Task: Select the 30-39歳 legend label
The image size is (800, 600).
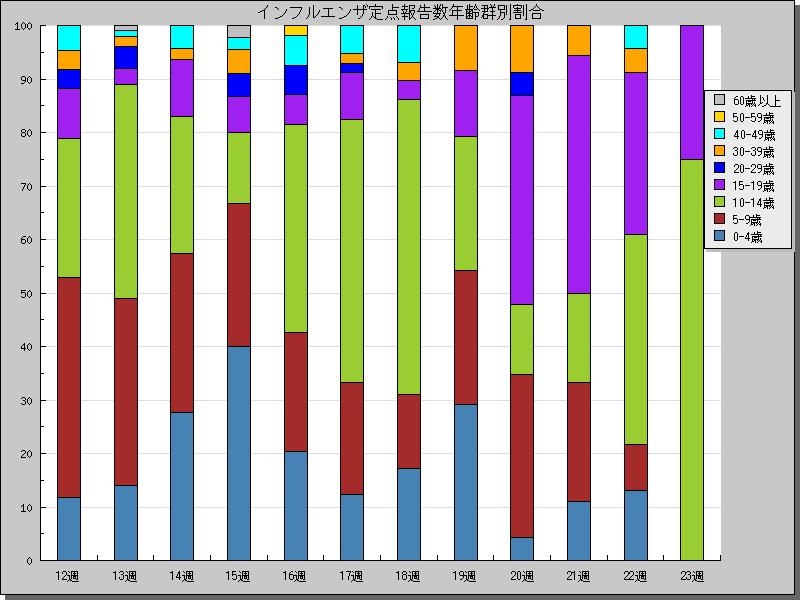Action: click(753, 152)
